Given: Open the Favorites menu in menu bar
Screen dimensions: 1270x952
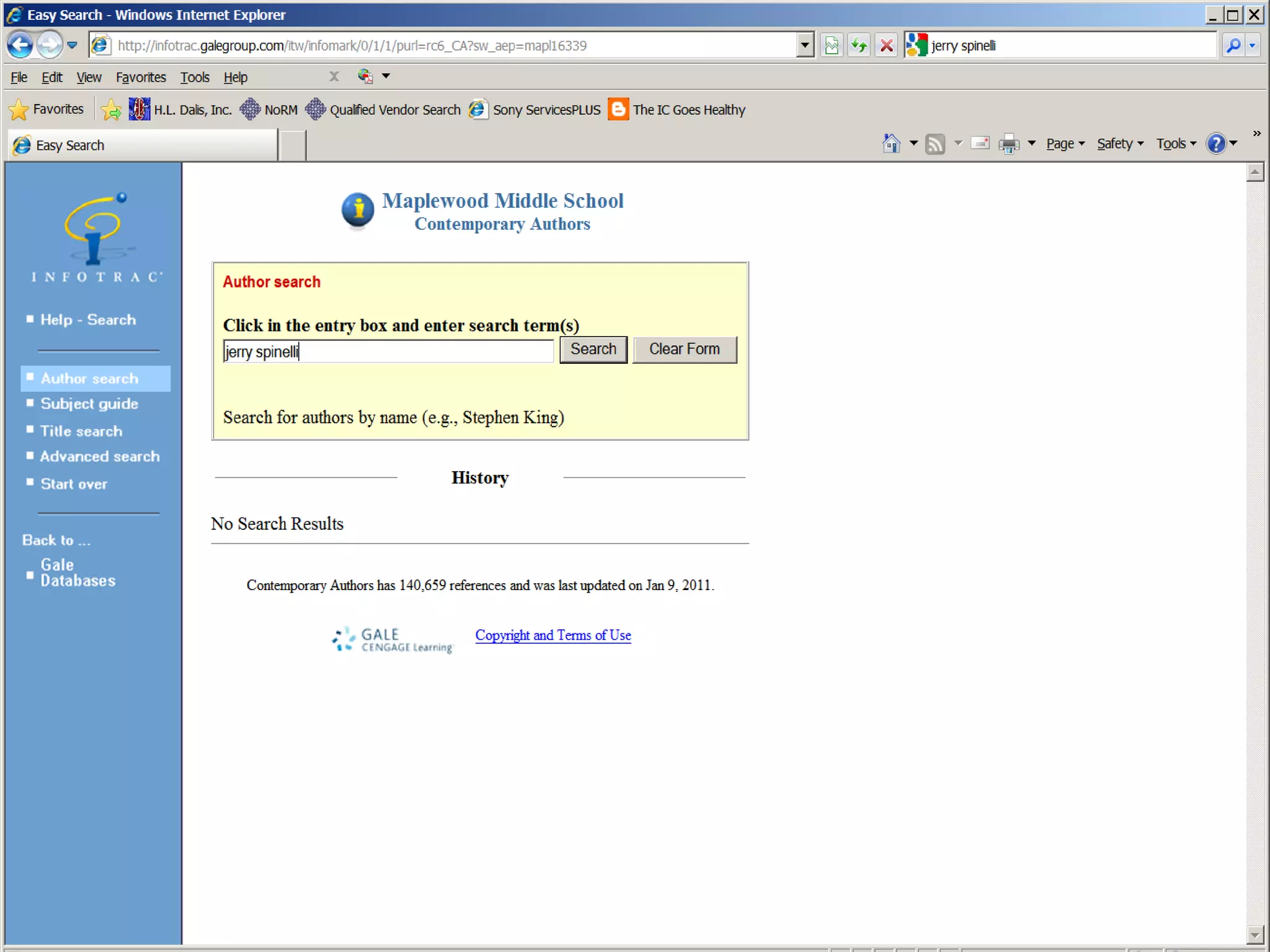Looking at the screenshot, I should pyautogui.click(x=141, y=77).
